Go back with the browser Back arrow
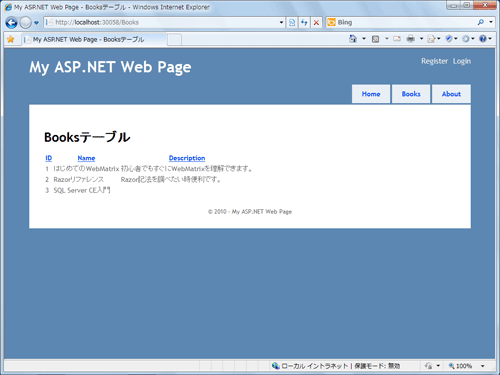Viewport: 500px width, 375px height. 11,23
